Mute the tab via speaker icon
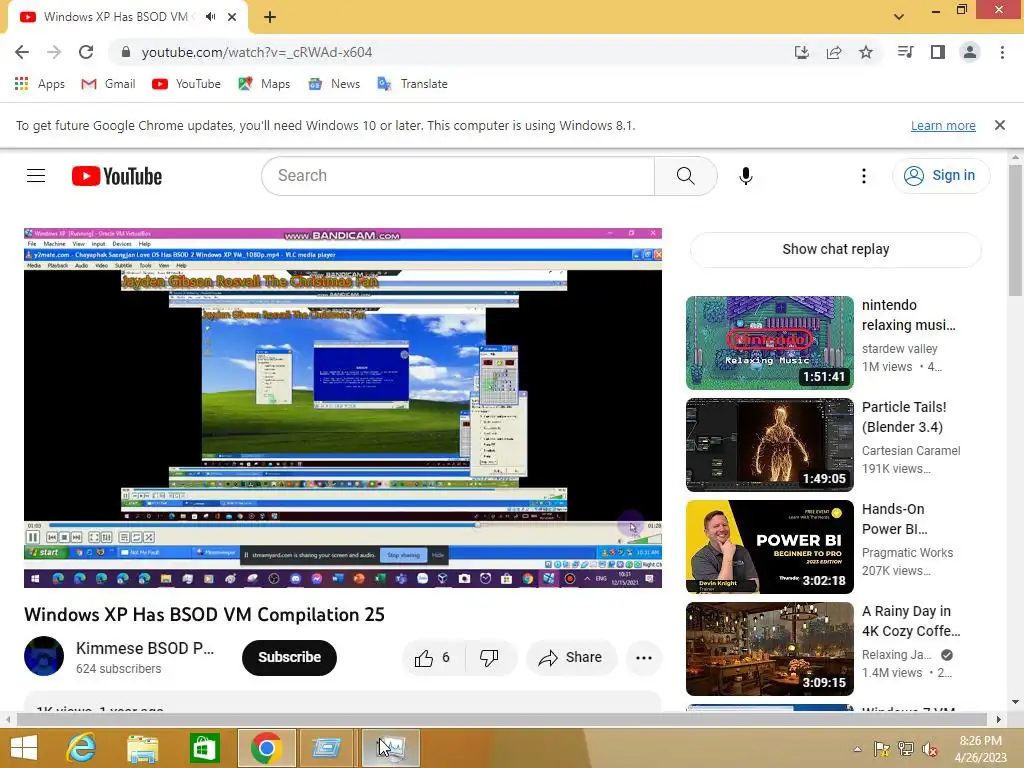The image size is (1024, 768). [x=210, y=17]
